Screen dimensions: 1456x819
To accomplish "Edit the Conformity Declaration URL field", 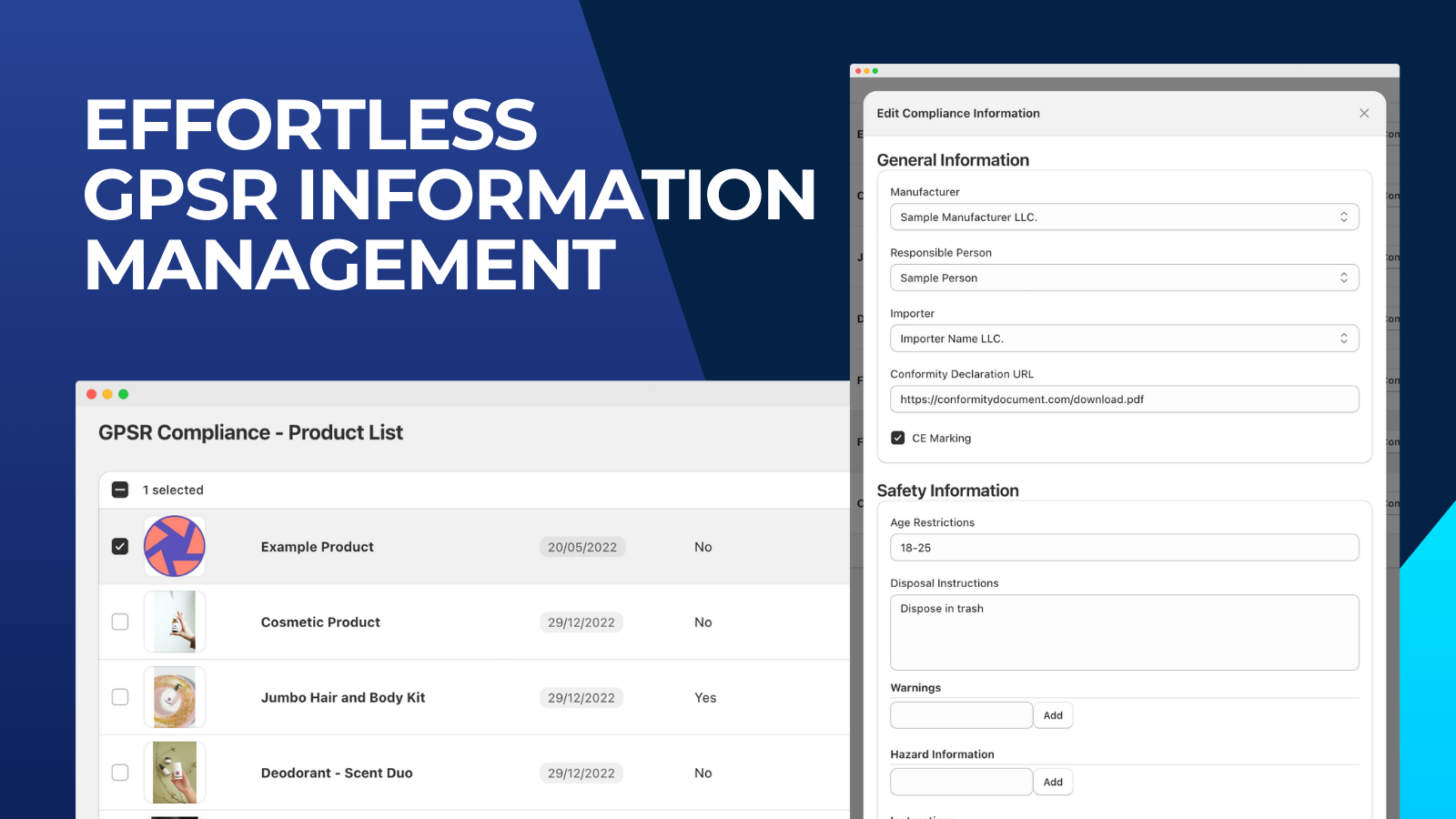I will (1125, 399).
